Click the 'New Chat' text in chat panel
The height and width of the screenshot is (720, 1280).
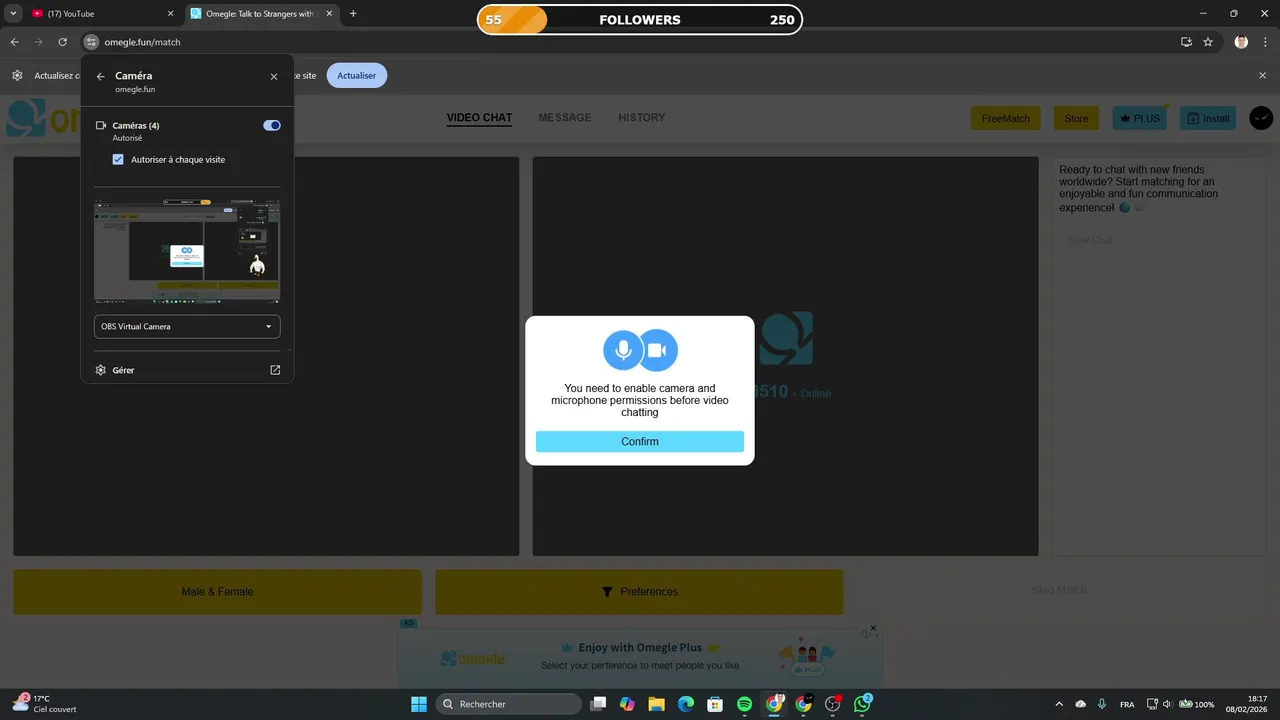point(1090,240)
